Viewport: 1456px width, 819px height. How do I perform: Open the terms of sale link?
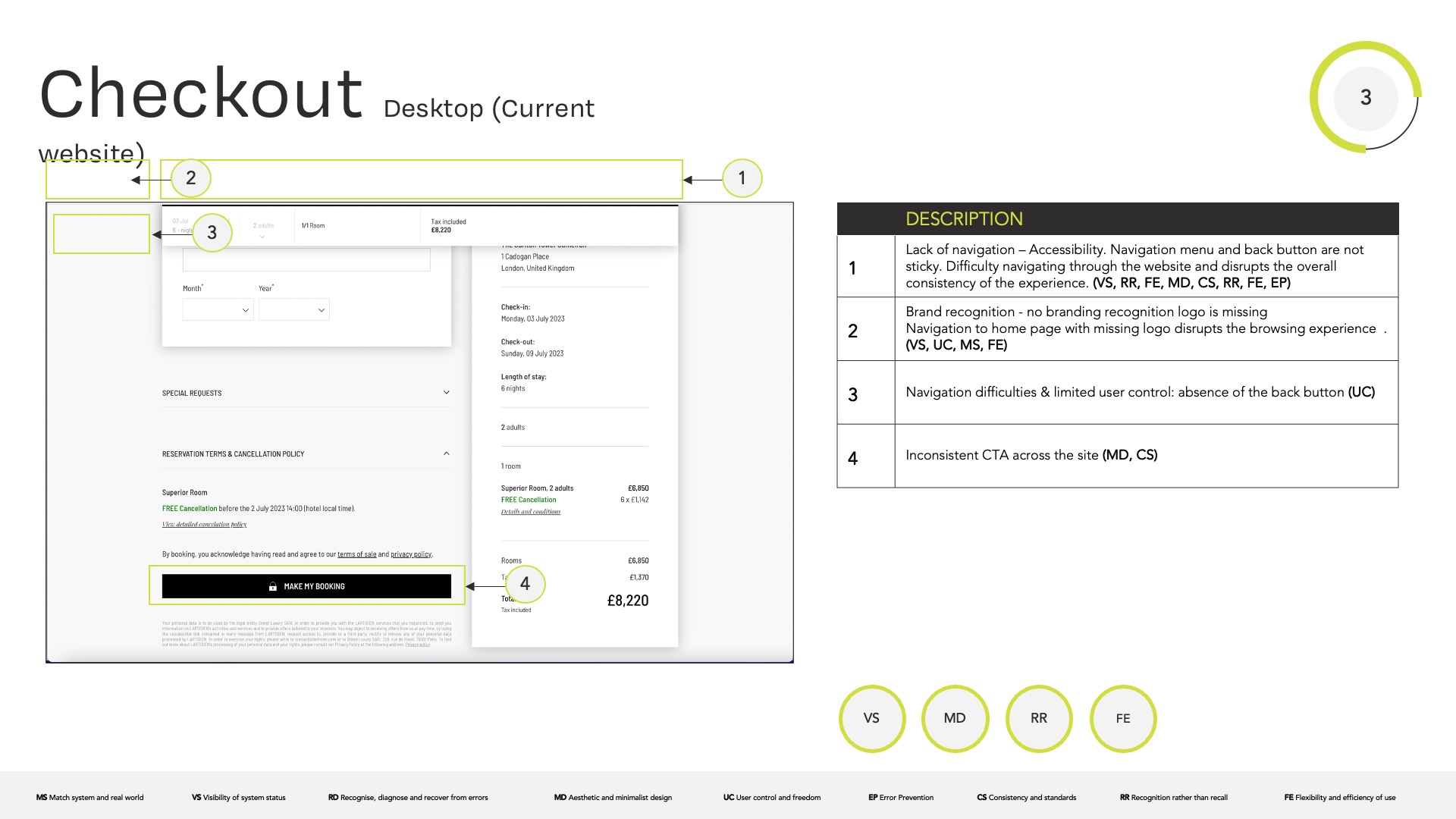[x=356, y=554]
